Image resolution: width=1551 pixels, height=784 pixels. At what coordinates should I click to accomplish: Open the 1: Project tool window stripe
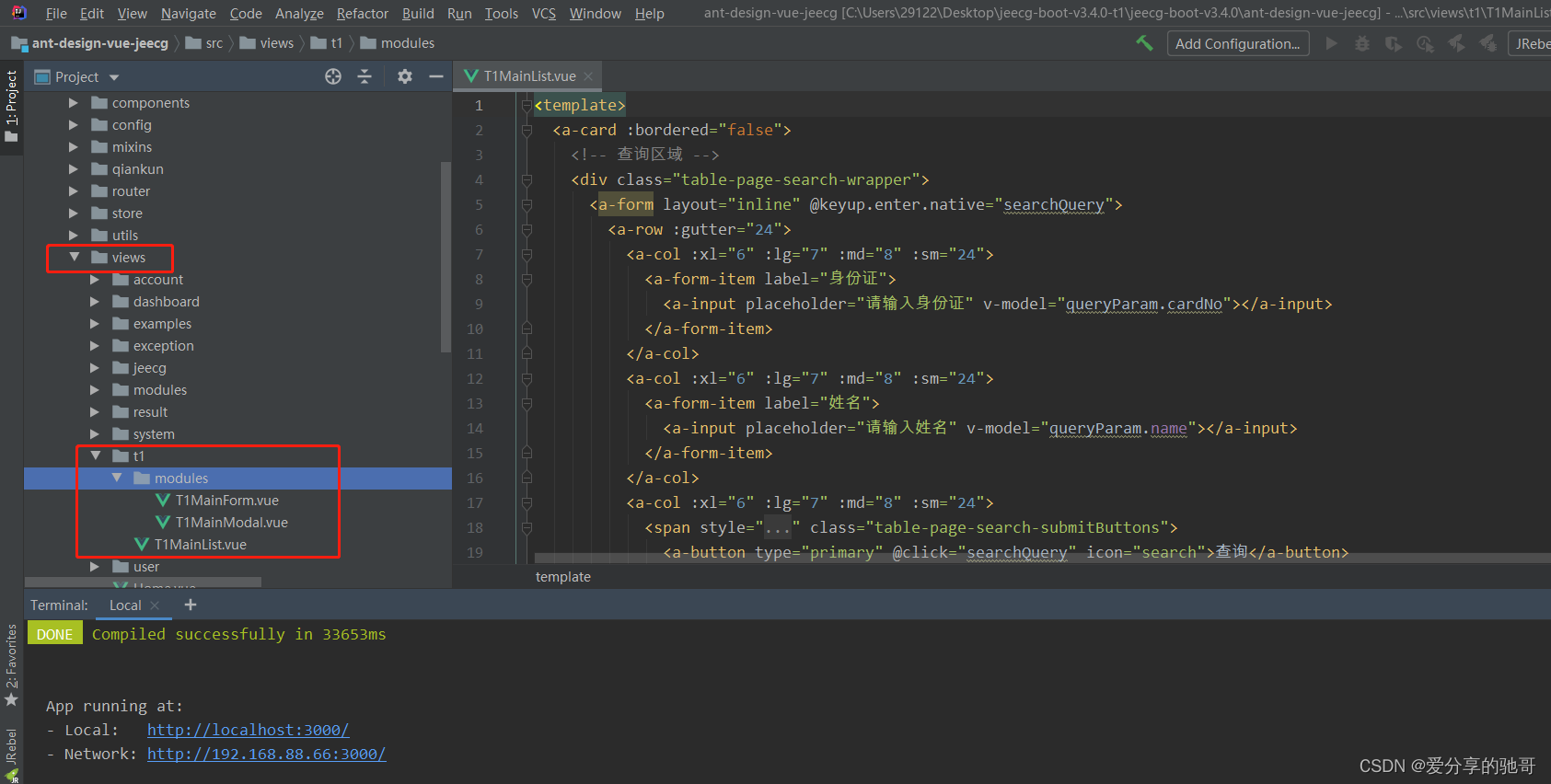[x=11, y=106]
